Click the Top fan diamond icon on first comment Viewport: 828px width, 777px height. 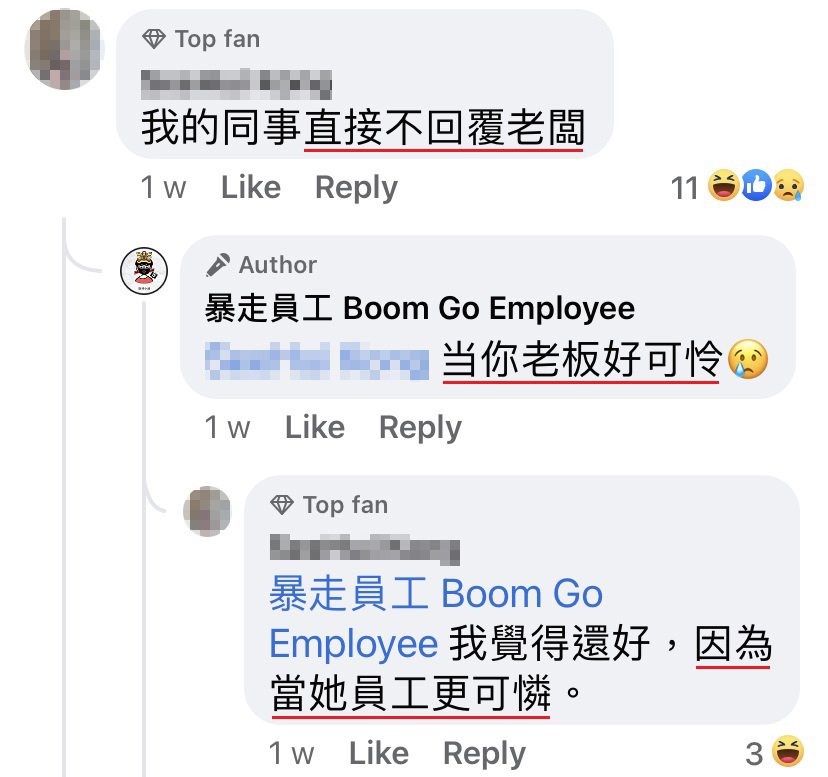point(154,40)
